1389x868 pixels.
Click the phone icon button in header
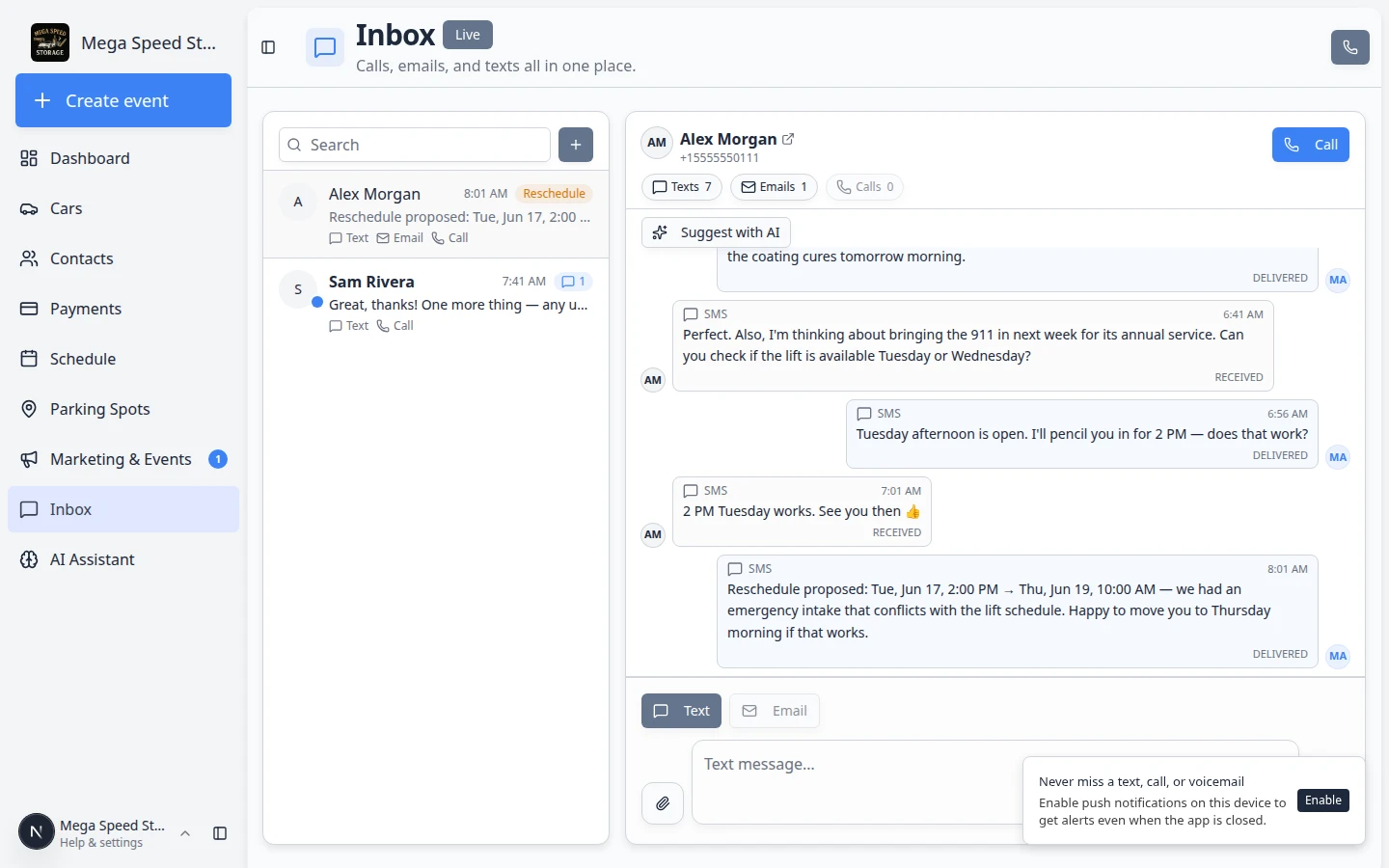click(1349, 47)
